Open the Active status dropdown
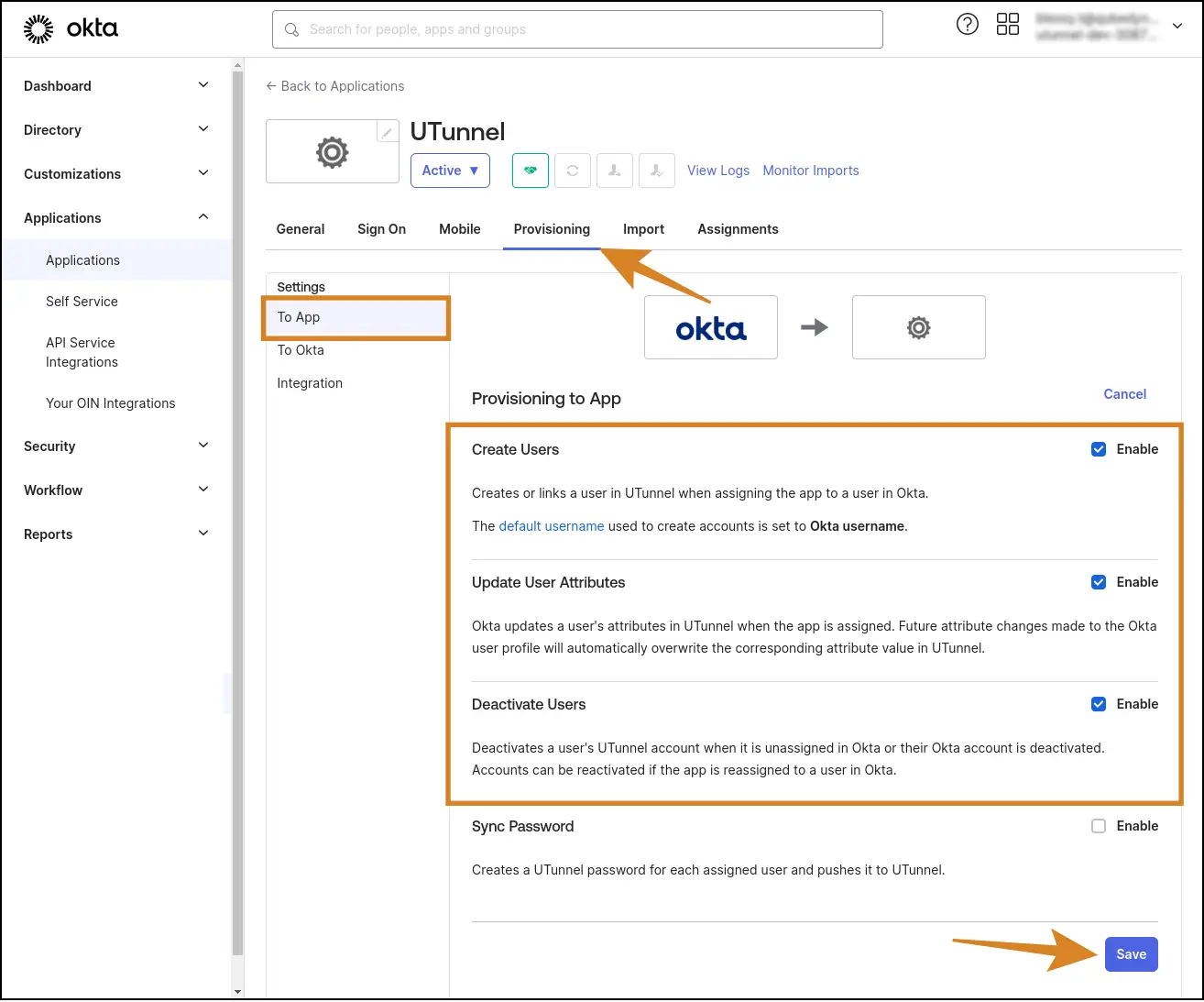Viewport: 1204px width, 1002px height. (x=450, y=171)
